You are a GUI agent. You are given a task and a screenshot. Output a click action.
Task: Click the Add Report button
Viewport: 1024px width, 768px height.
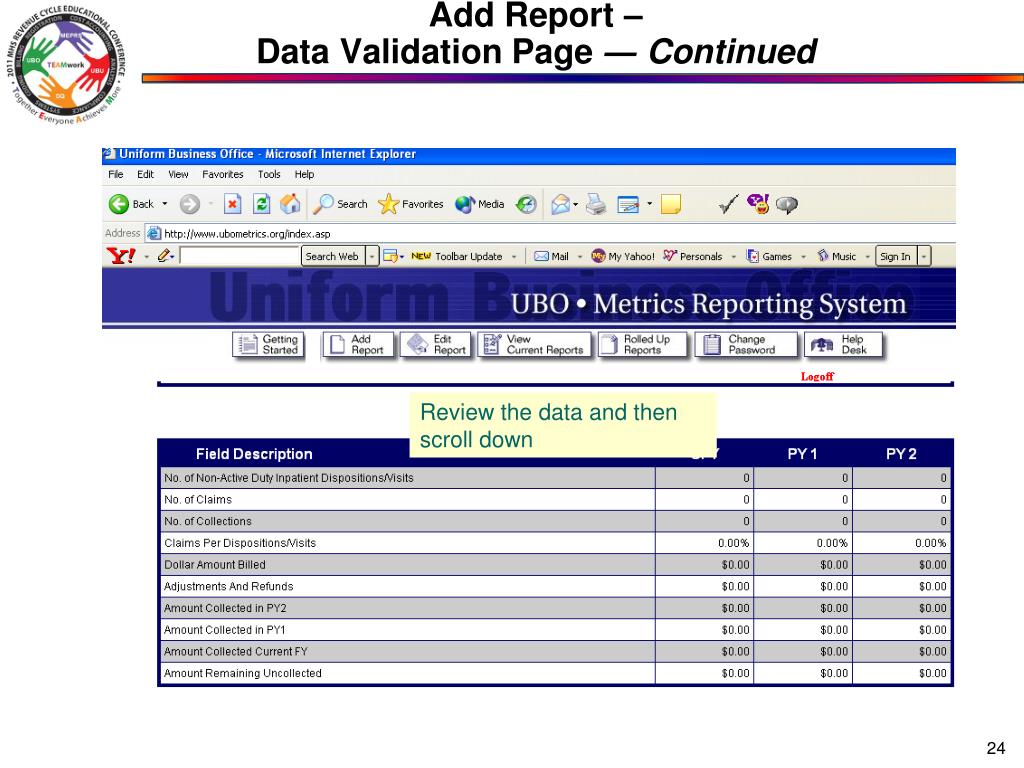[358, 344]
